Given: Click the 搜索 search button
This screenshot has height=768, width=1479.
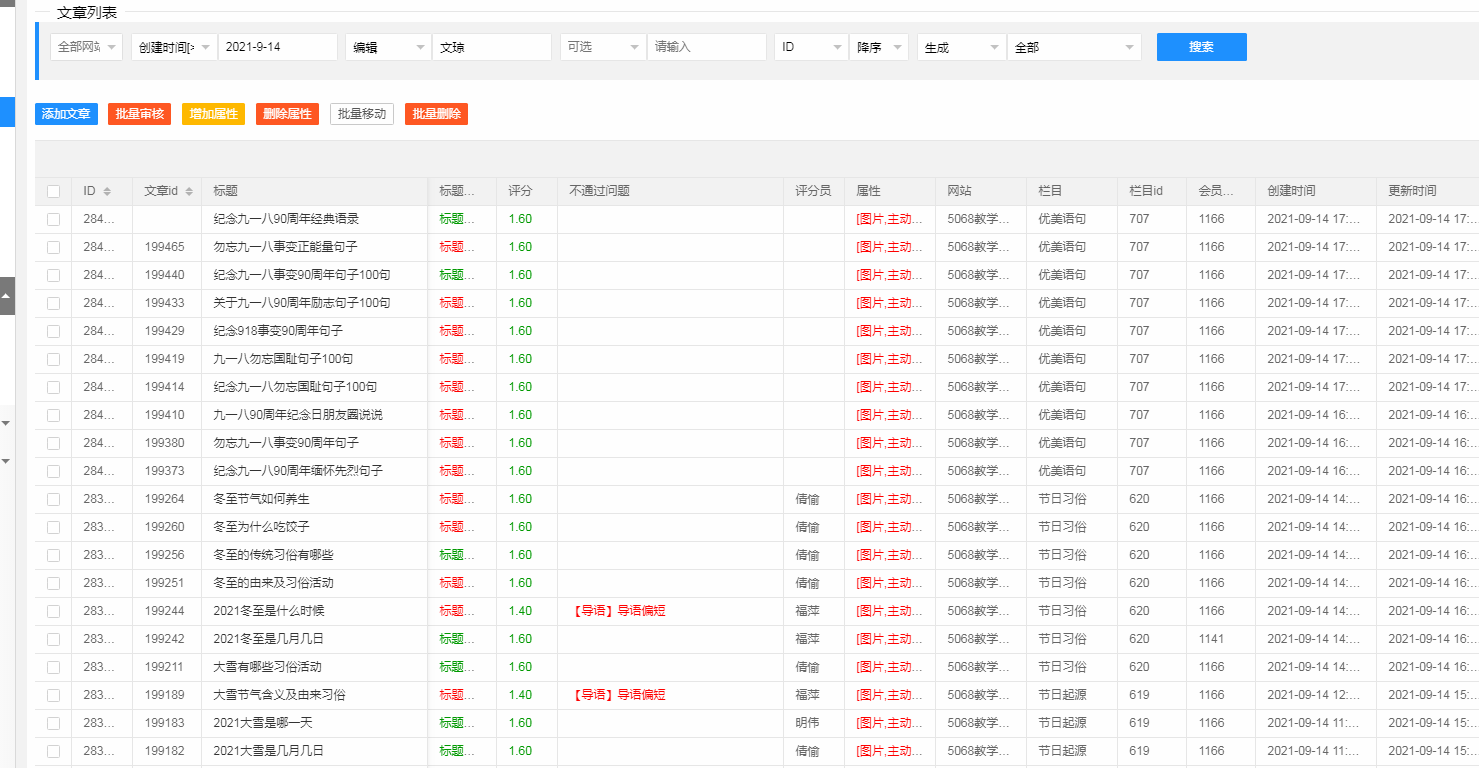Looking at the screenshot, I should pos(1202,47).
